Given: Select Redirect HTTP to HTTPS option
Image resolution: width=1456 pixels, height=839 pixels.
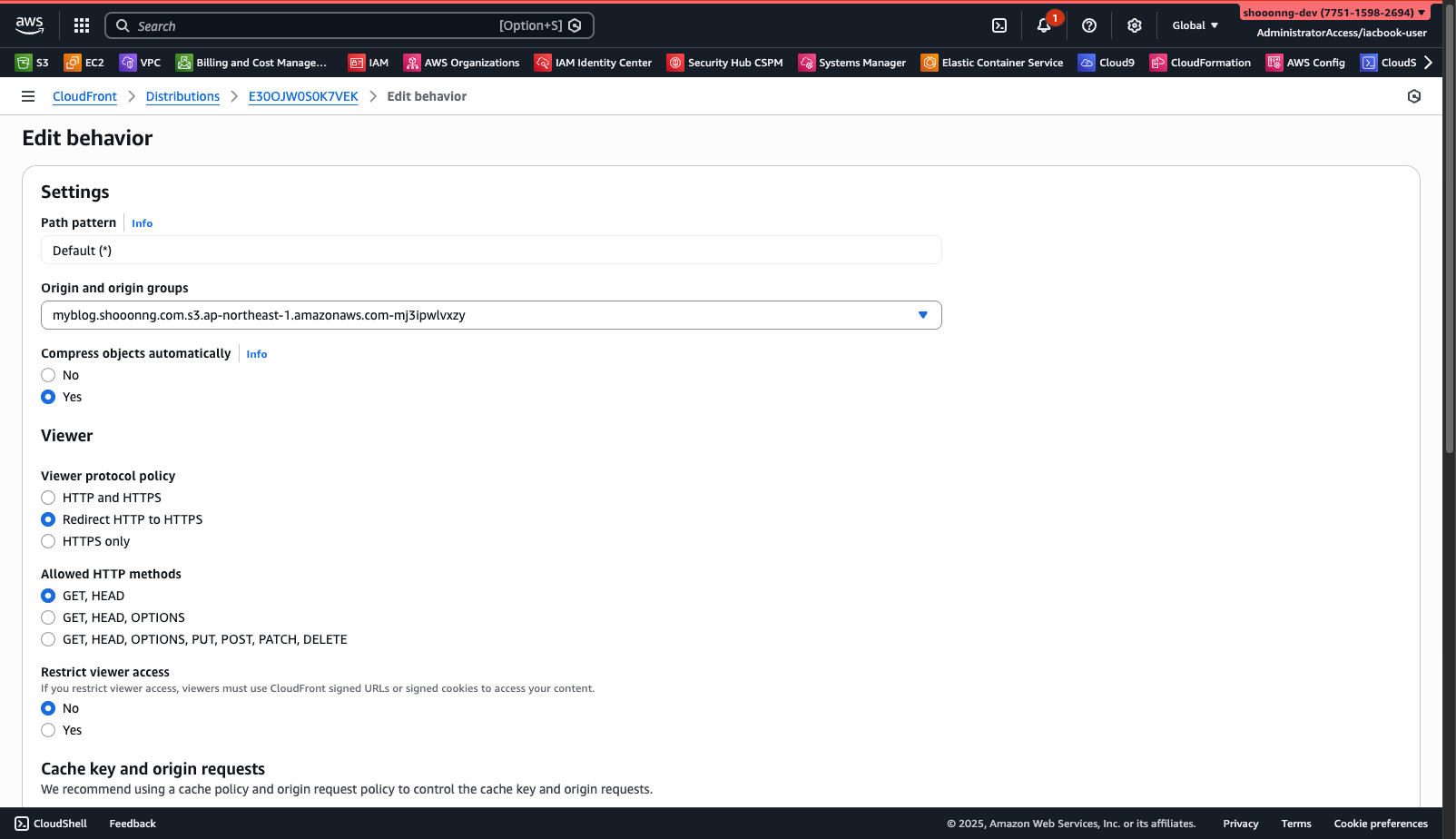Looking at the screenshot, I should [x=48, y=519].
